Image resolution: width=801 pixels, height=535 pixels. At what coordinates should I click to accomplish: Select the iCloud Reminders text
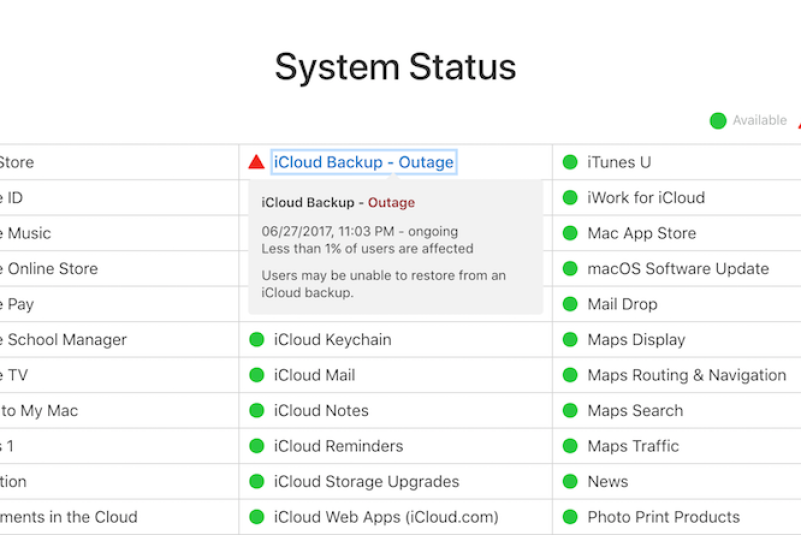click(338, 446)
